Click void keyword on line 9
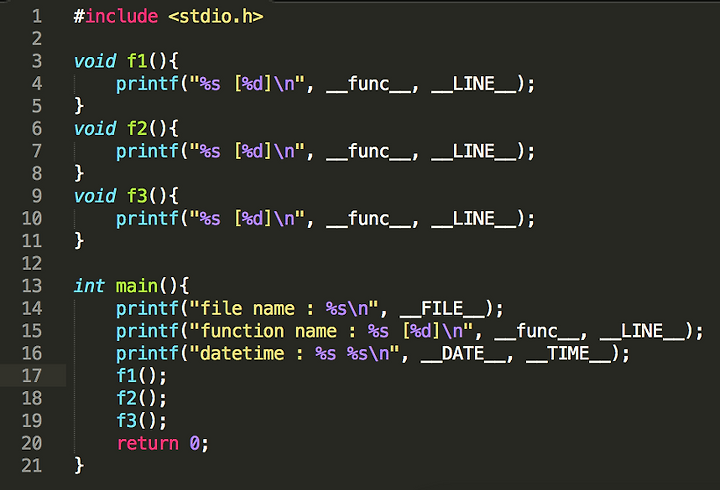720x490 pixels. pyautogui.click(x=95, y=196)
